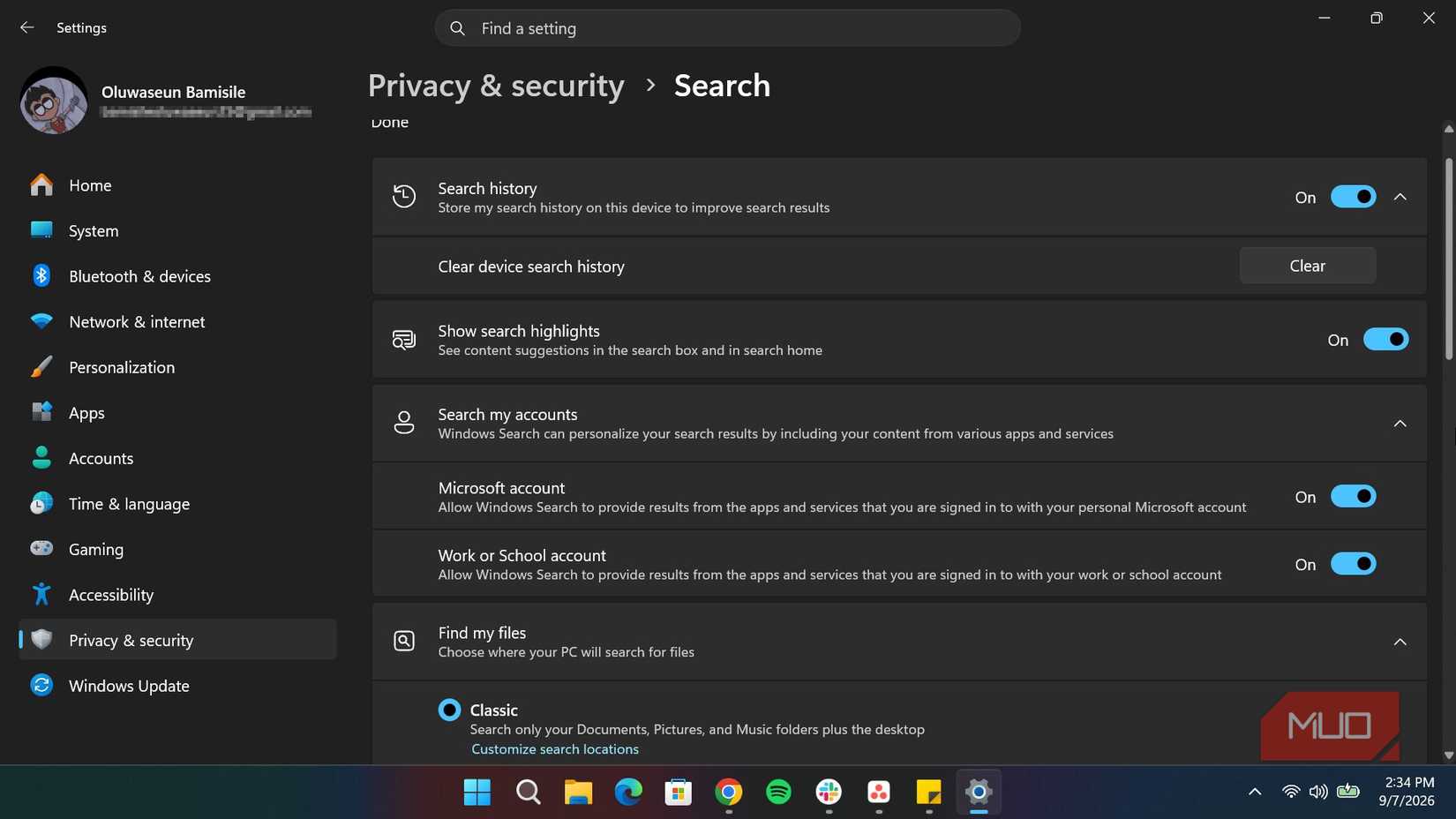Open the user profile avatar picture
1456x819 pixels.
coord(54,101)
